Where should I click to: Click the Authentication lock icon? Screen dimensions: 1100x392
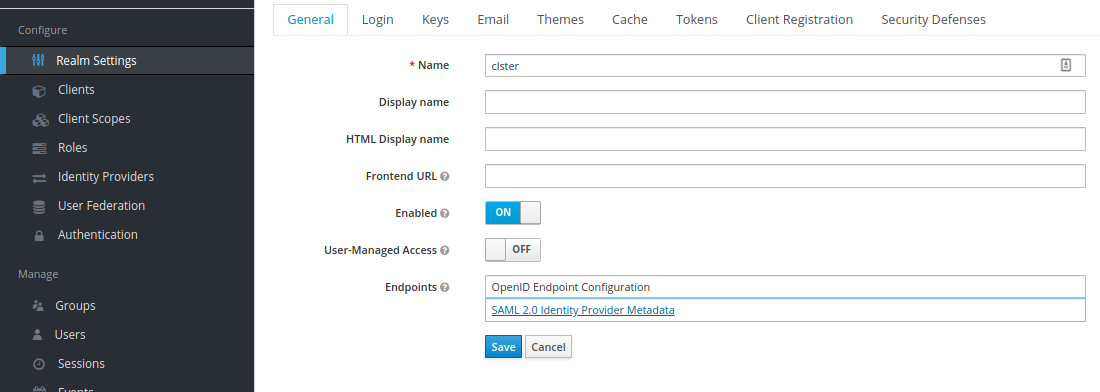coord(39,236)
